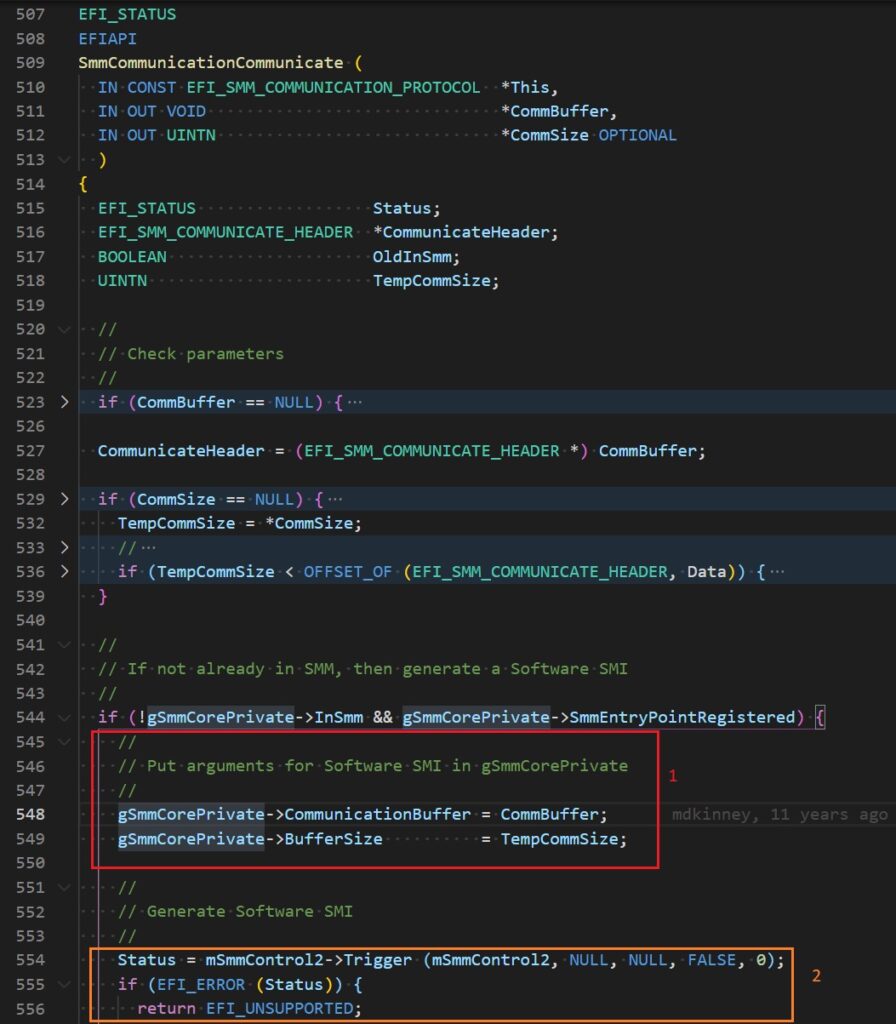Expand the folded CommSize check at line 529
896x1024 pixels.
coord(65,499)
